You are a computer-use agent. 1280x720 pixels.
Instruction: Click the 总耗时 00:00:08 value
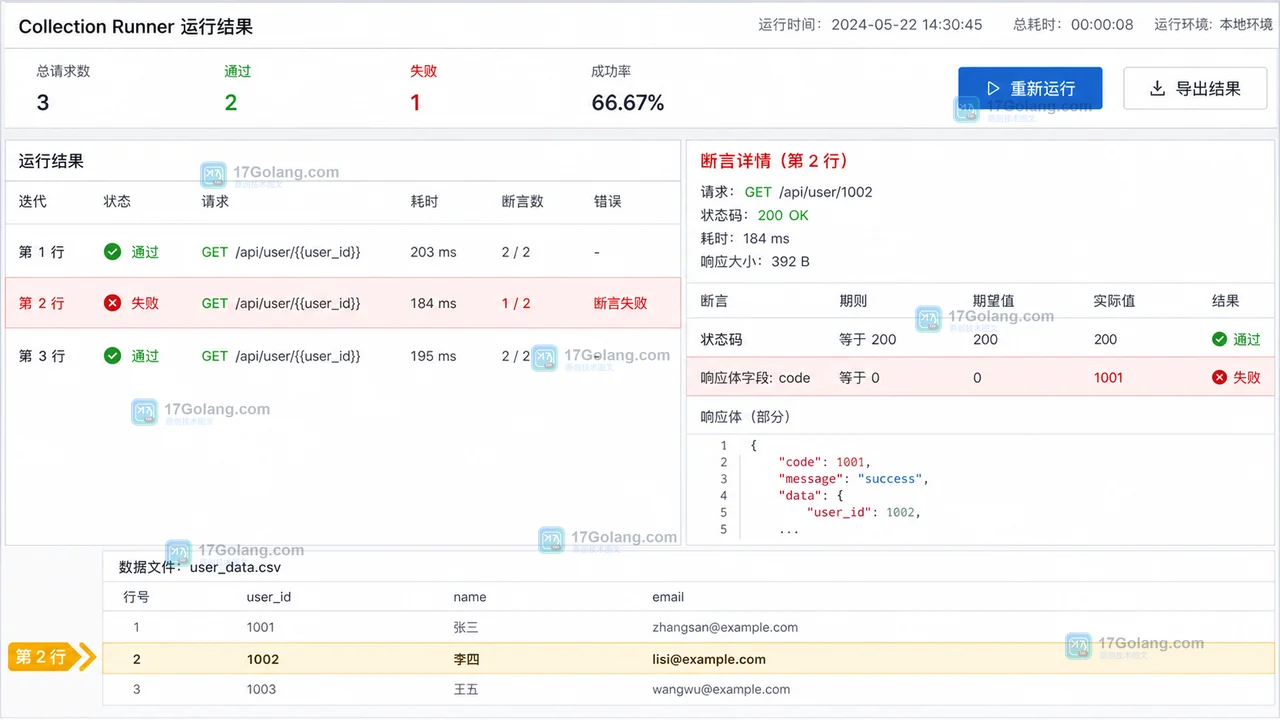tap(1102, 24)
